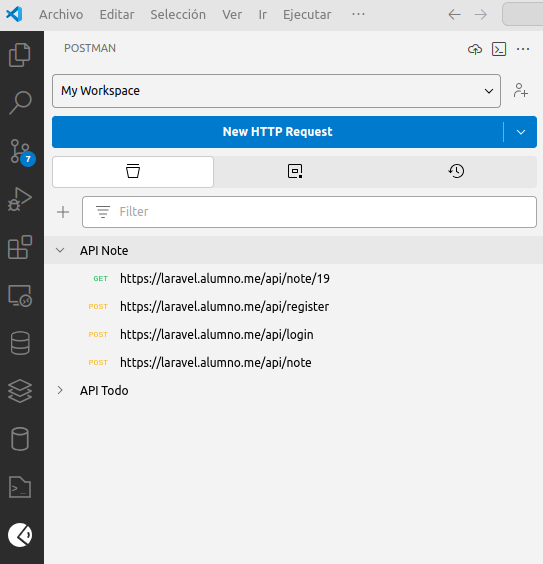Click the Postman icon in activity bar
Image resolution: width=543 pixels, height=564 pixels.
20,535
